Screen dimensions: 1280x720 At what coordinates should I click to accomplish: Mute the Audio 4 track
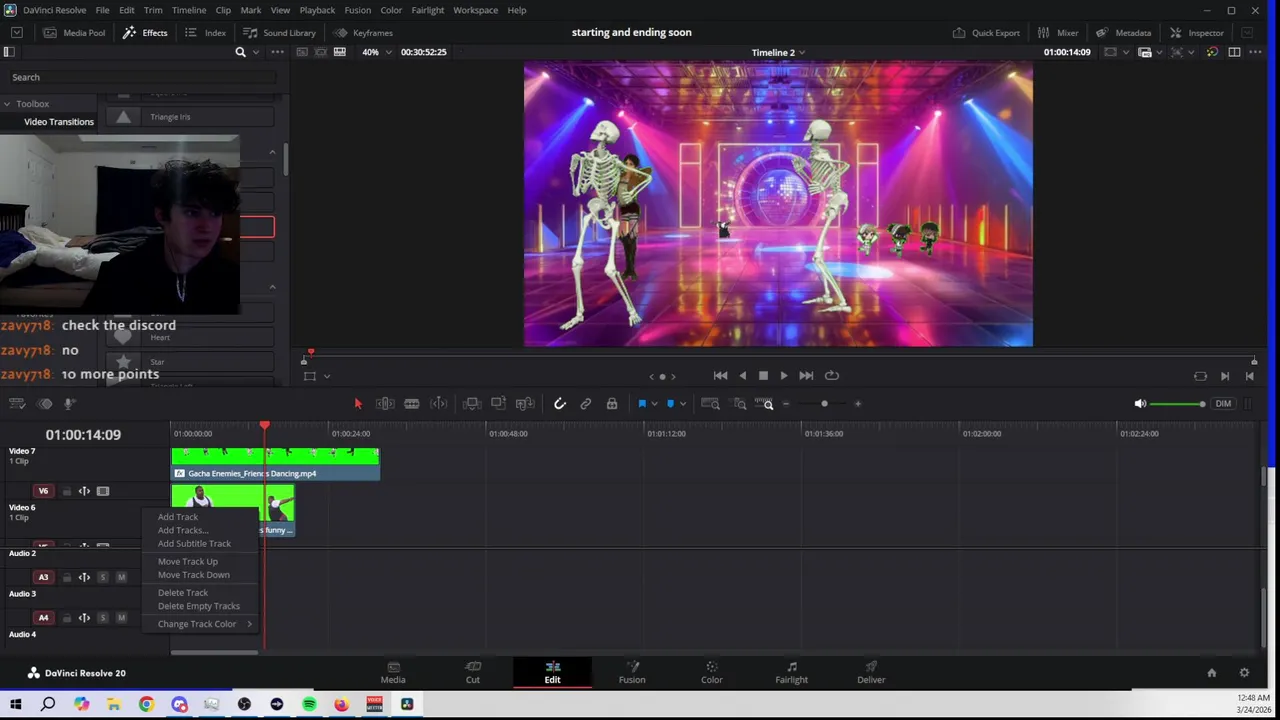121,618
